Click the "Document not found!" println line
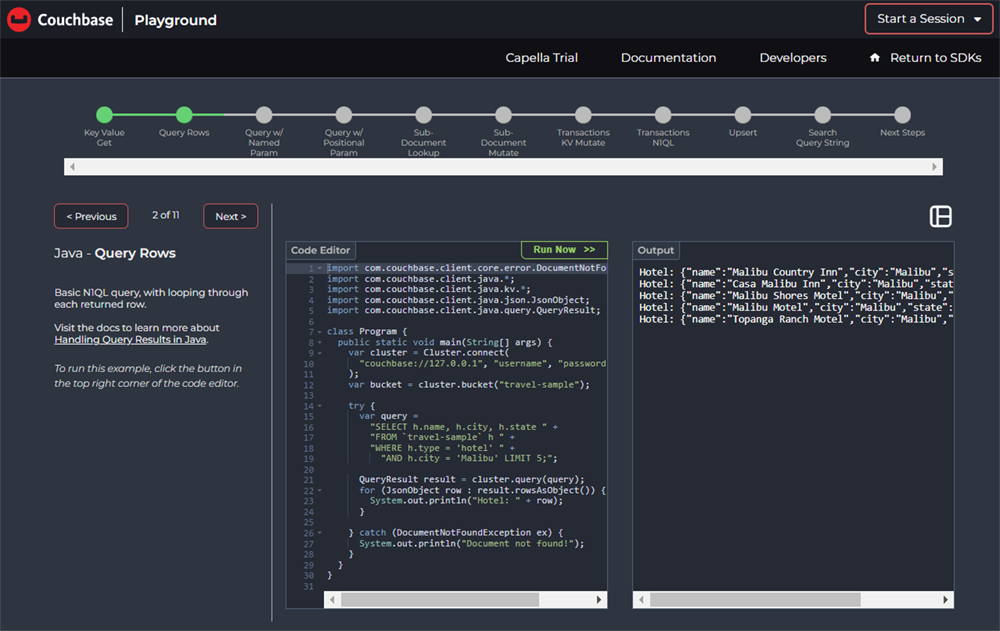Screen dimensions: 1000x631 [471, 544]
